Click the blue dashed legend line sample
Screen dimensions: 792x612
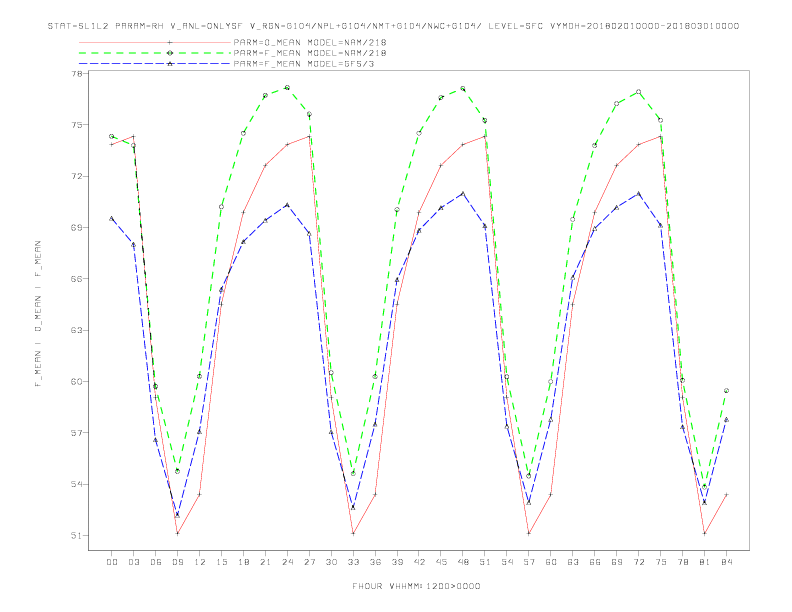click(155, 64)
